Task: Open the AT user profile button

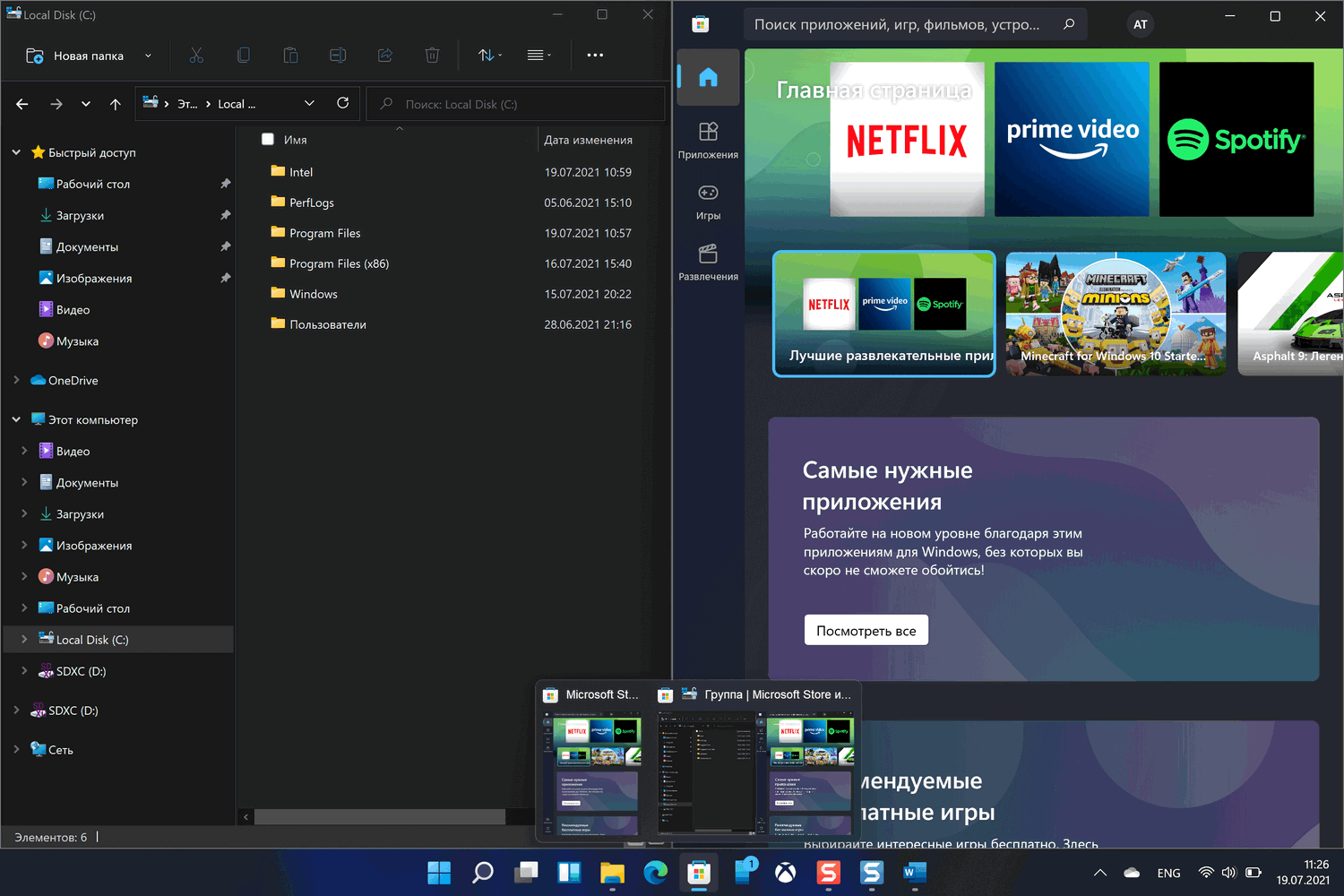Action: 1141,24
